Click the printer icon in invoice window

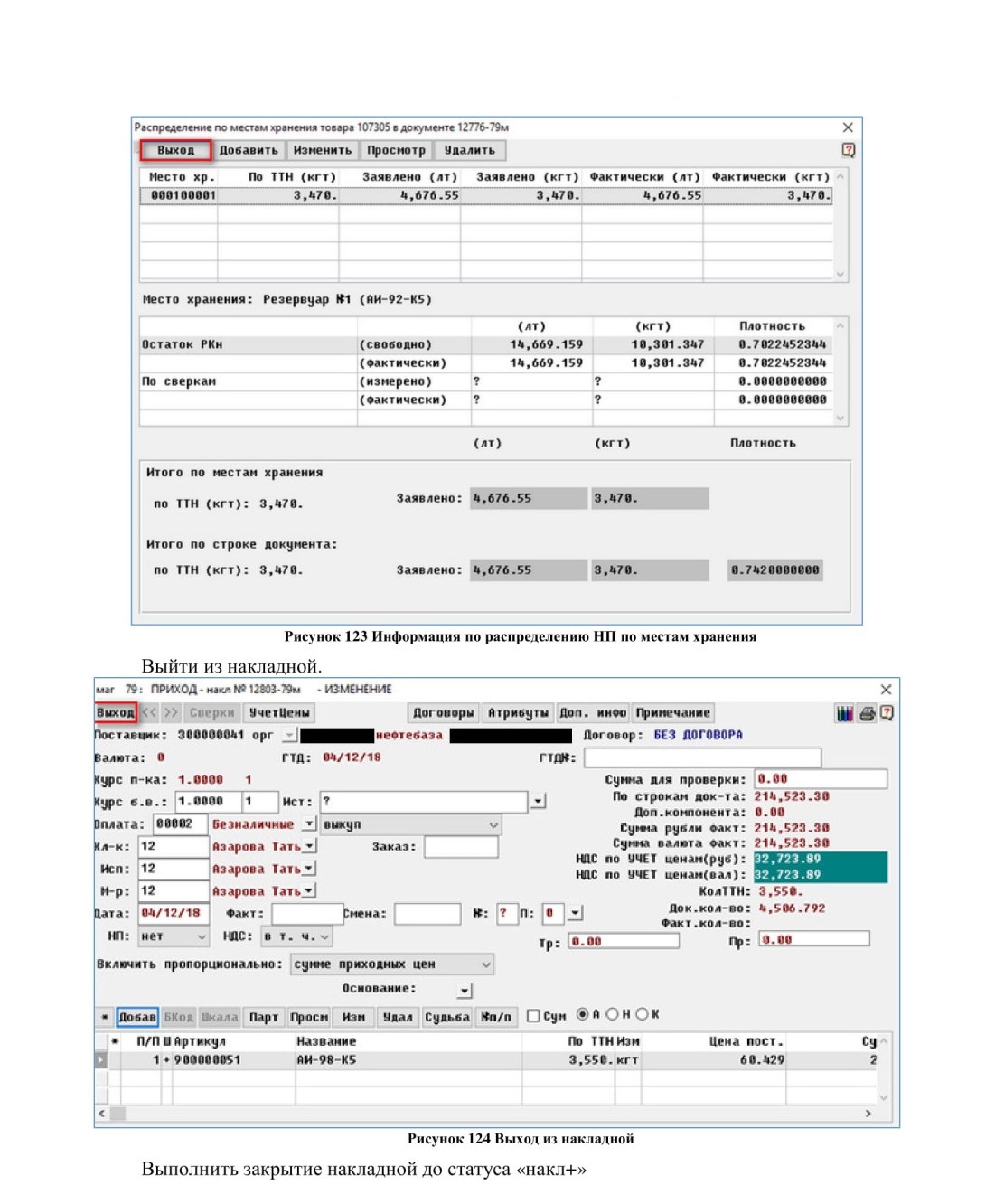868,713
